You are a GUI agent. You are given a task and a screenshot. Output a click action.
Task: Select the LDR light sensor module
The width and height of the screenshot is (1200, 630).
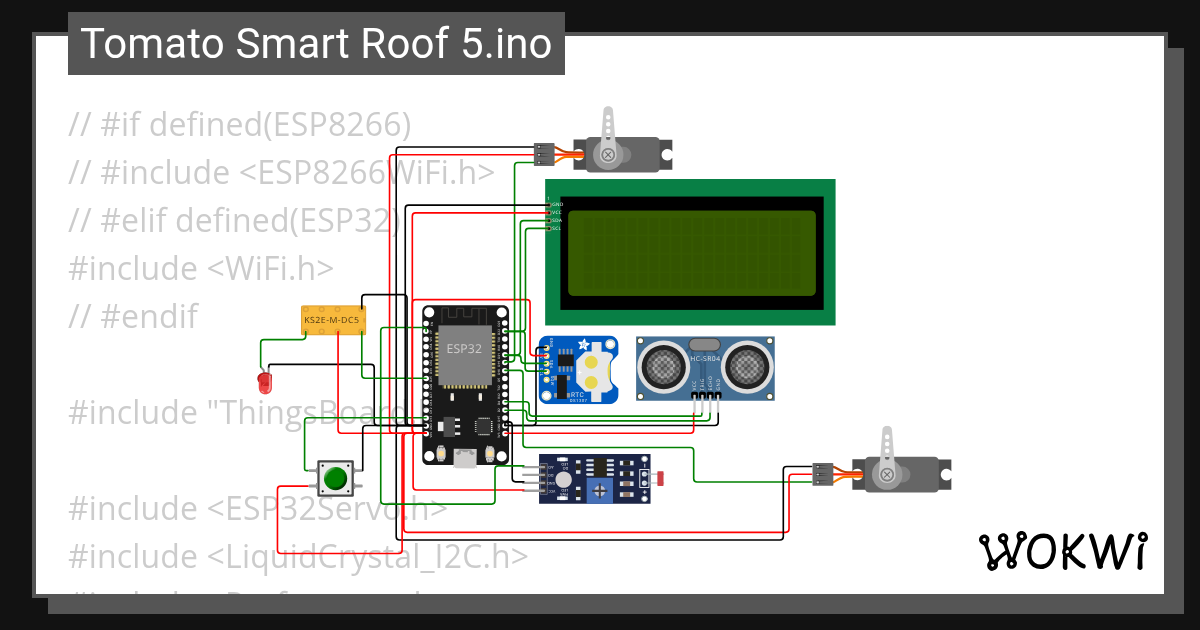pos(595,478)
